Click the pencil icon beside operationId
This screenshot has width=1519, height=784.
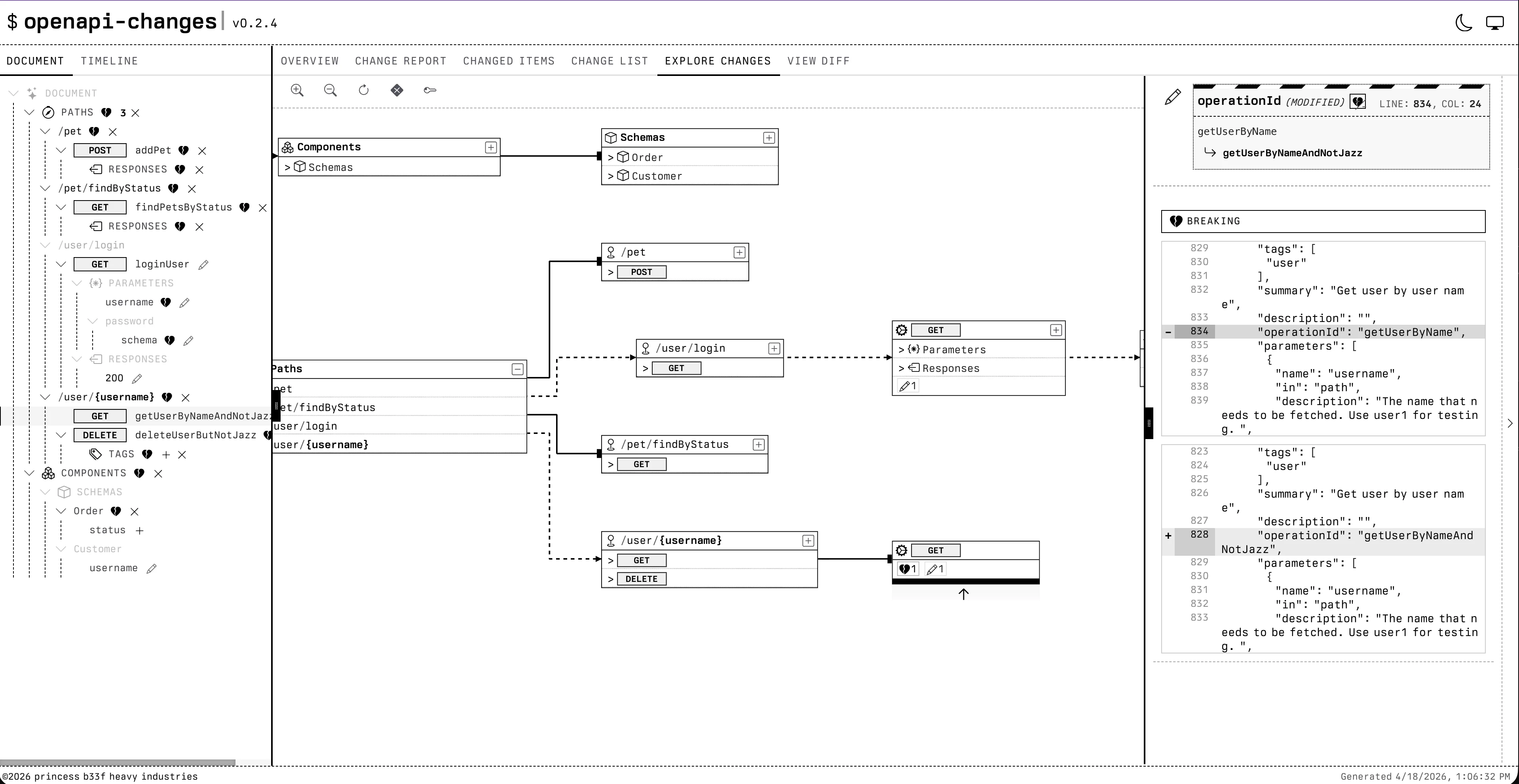(1172, 97)
